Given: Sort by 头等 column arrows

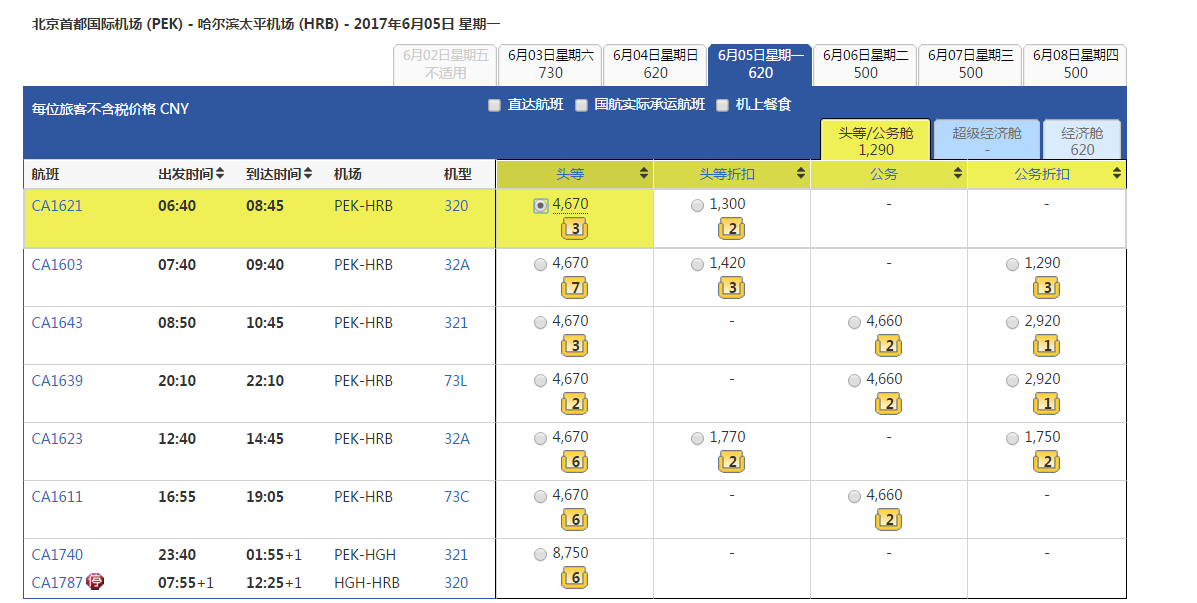Looking at the screenshot, I should pos(644,173).
